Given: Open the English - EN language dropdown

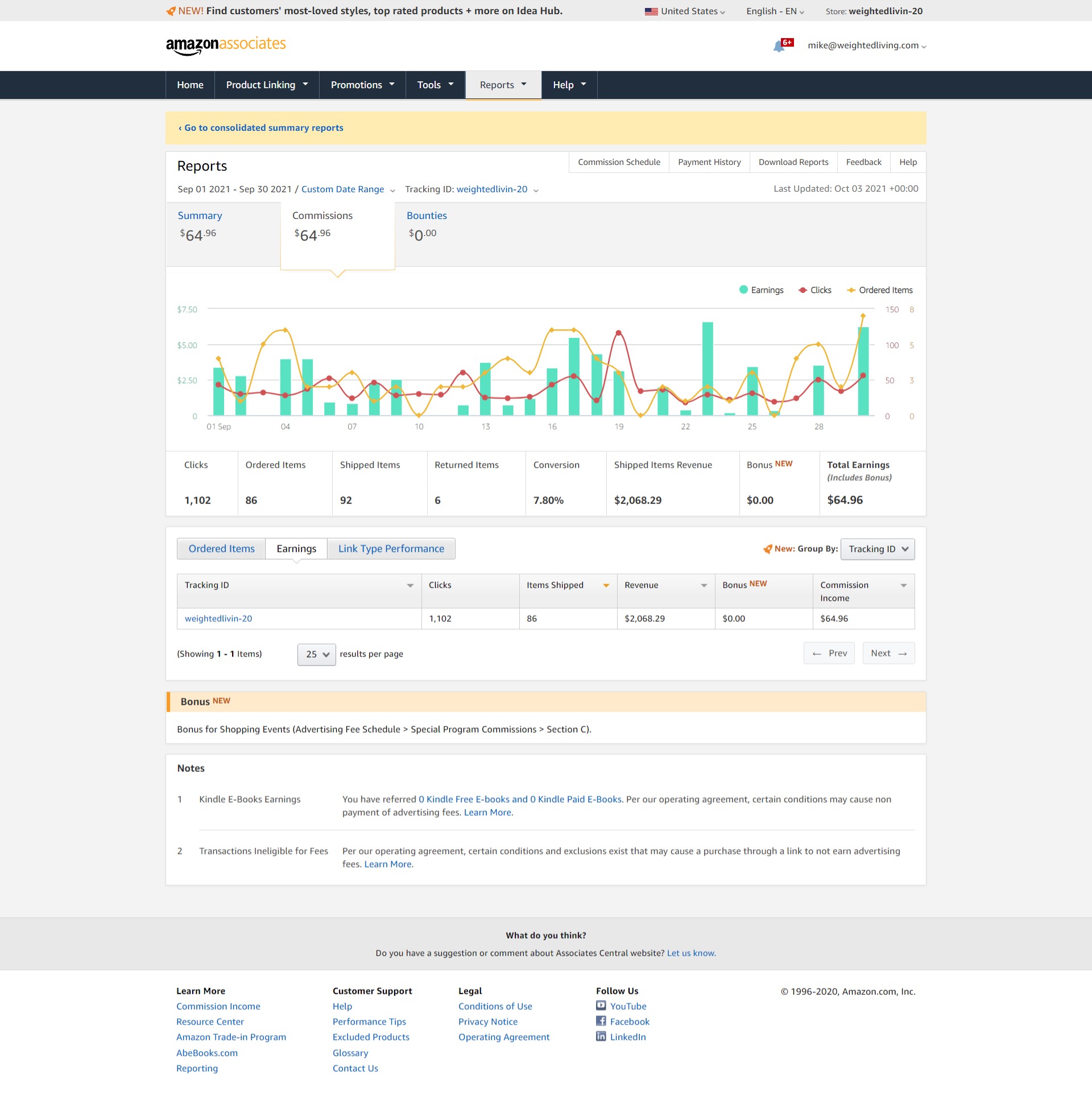Looking at the screenshot, I should click(x=775, y=11).
